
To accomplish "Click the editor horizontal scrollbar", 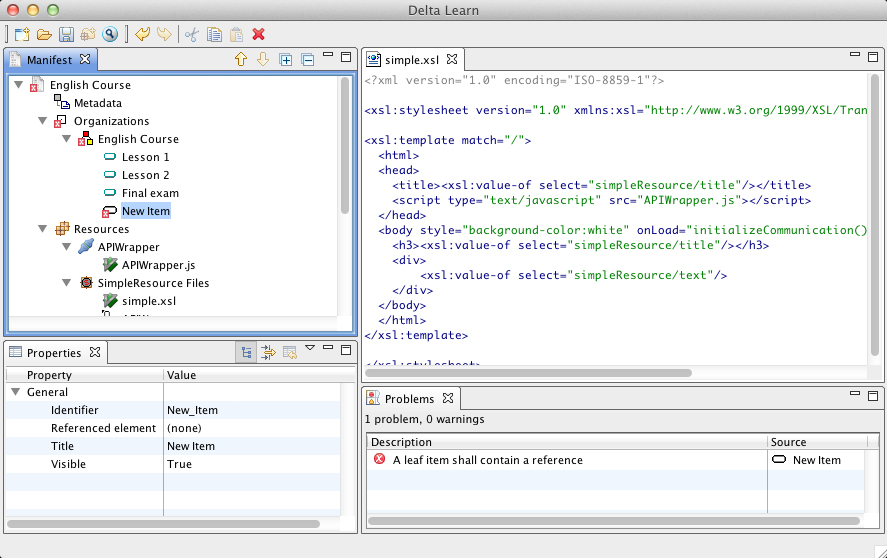I will coord(528,373).
